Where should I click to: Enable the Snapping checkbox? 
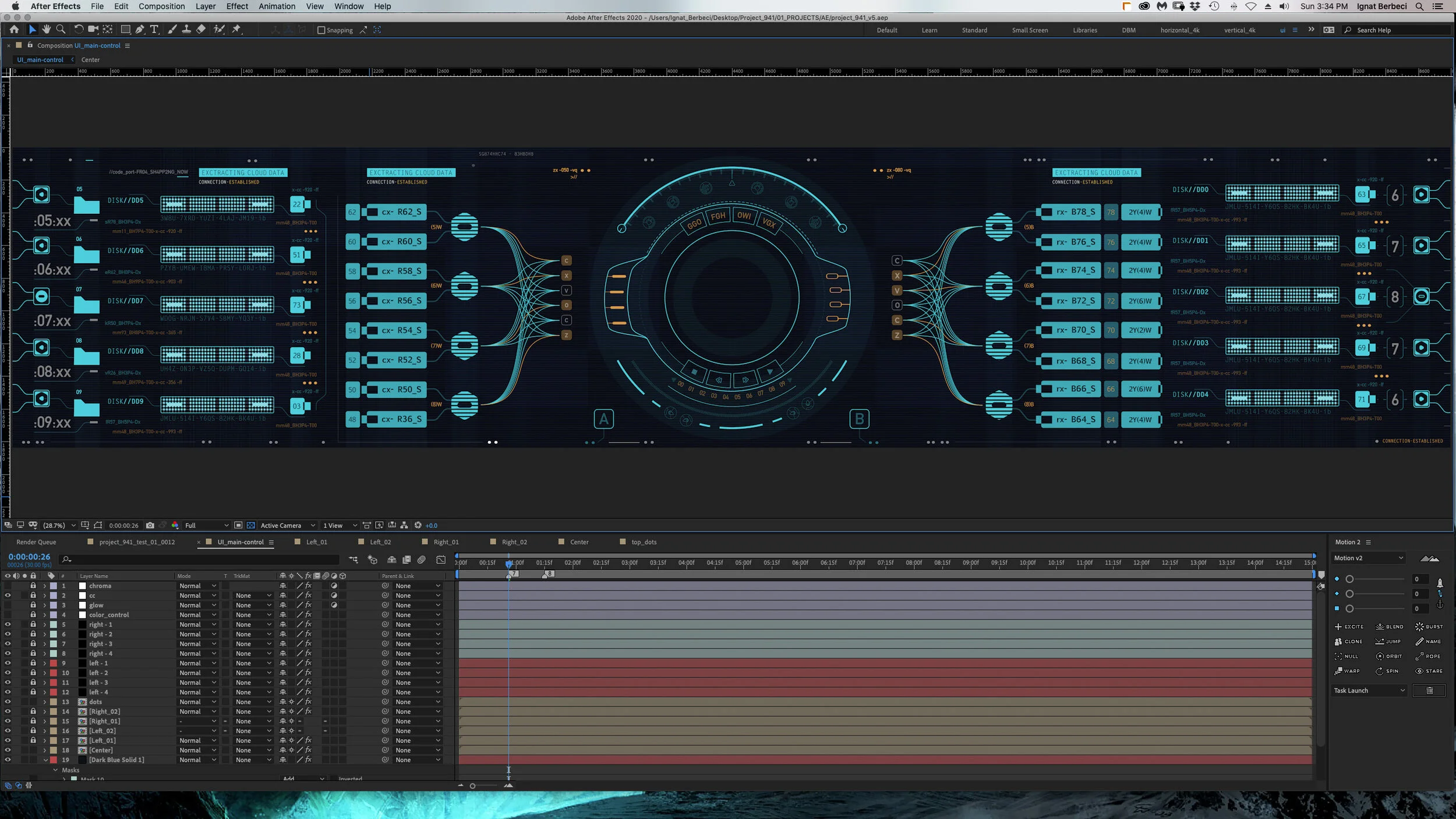[x=321, y=30]
